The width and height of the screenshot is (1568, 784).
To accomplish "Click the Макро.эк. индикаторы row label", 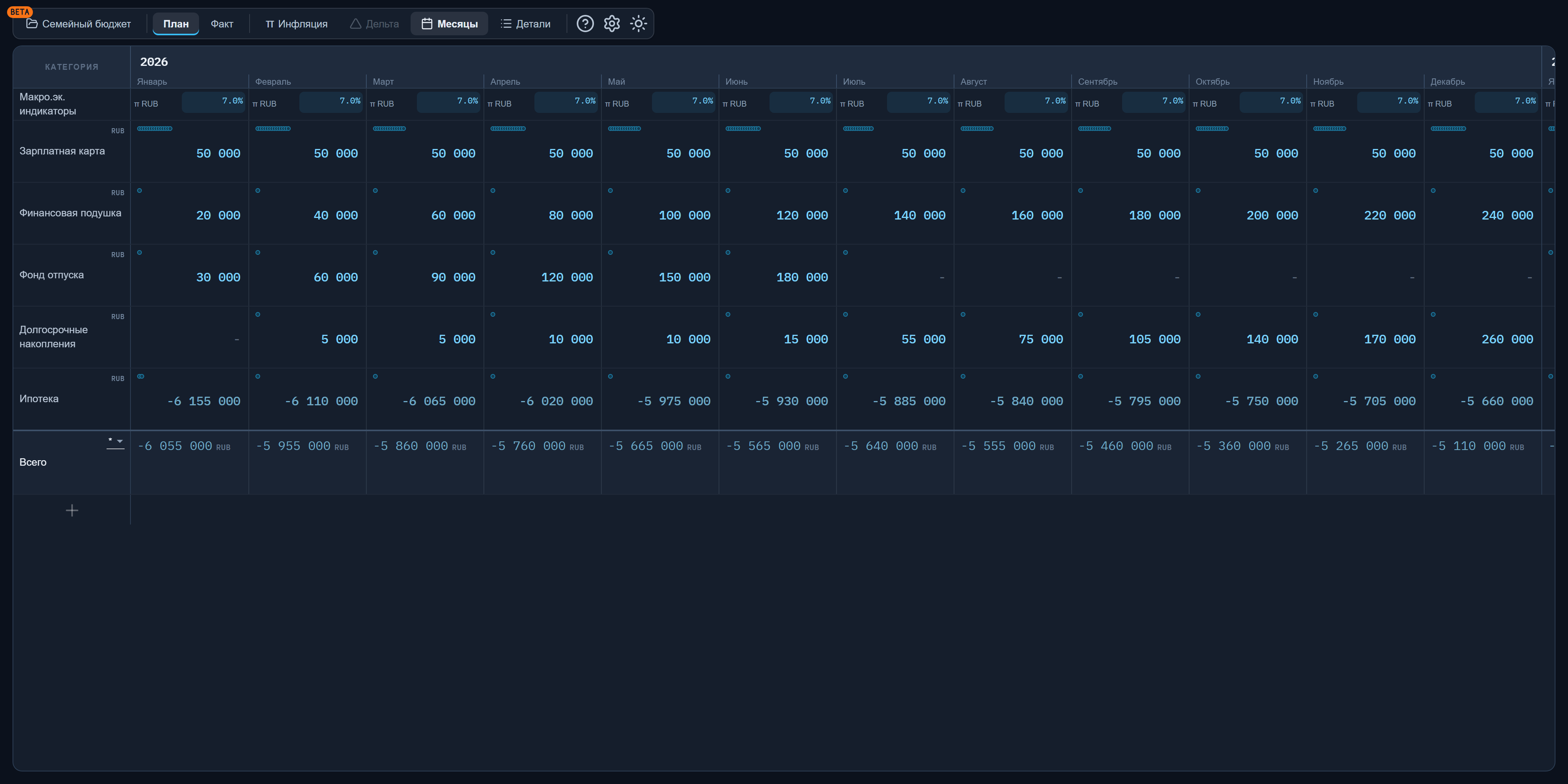I will [x=47, y=104].
